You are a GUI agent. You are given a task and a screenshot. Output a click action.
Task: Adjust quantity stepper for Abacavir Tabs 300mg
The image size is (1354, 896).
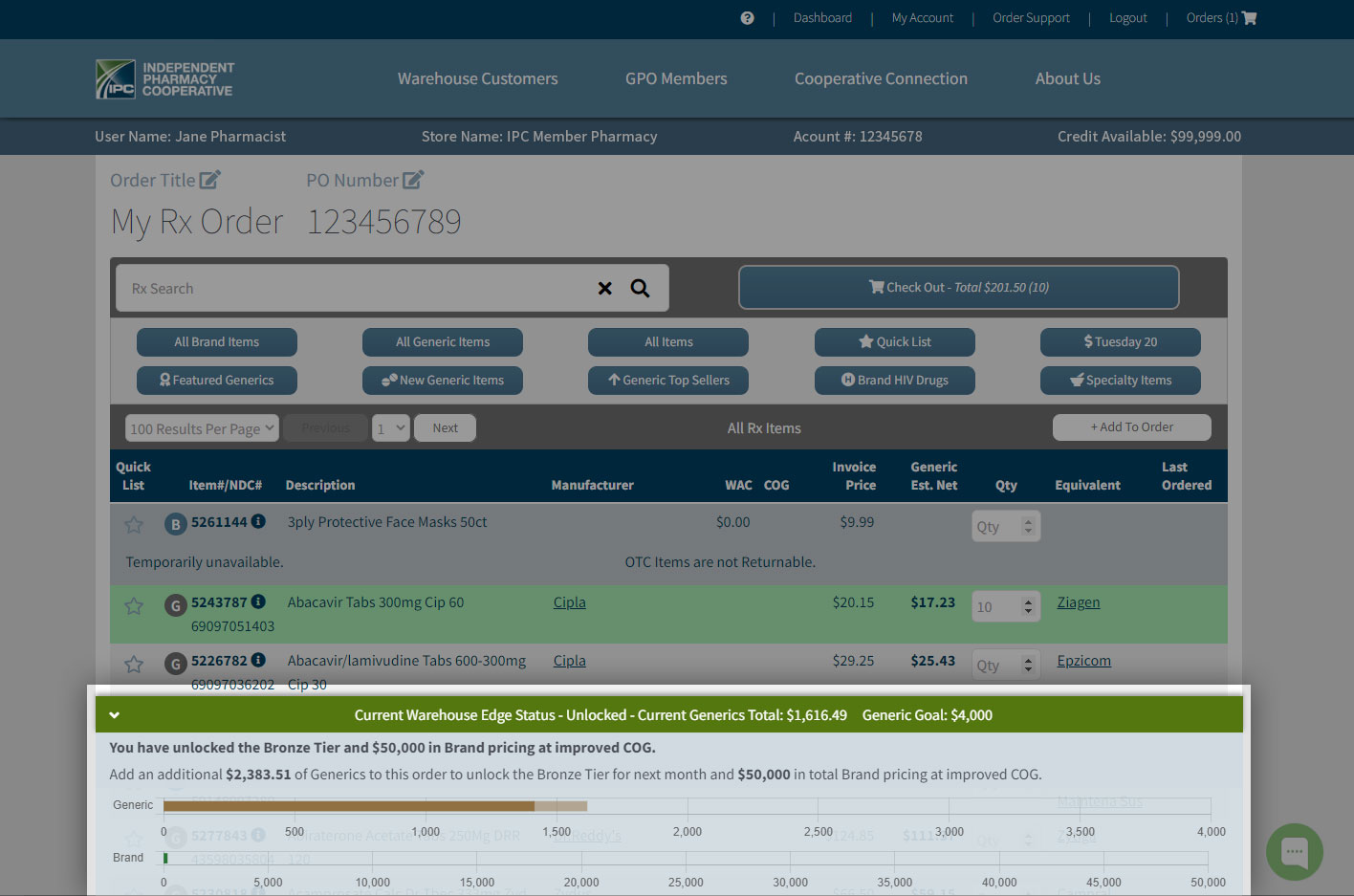(x=1028, y=606)
